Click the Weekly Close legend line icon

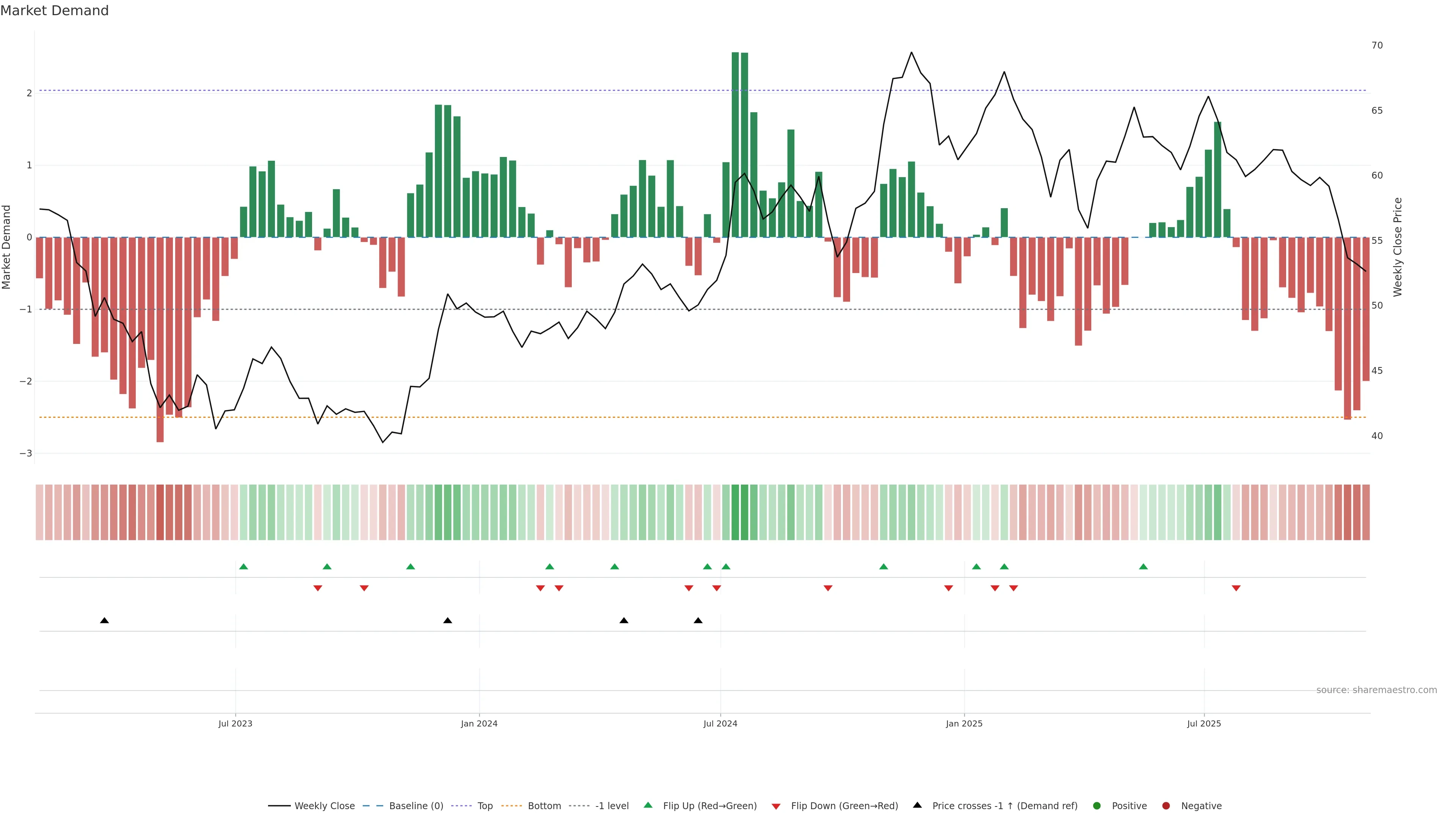tap(279, 806)
